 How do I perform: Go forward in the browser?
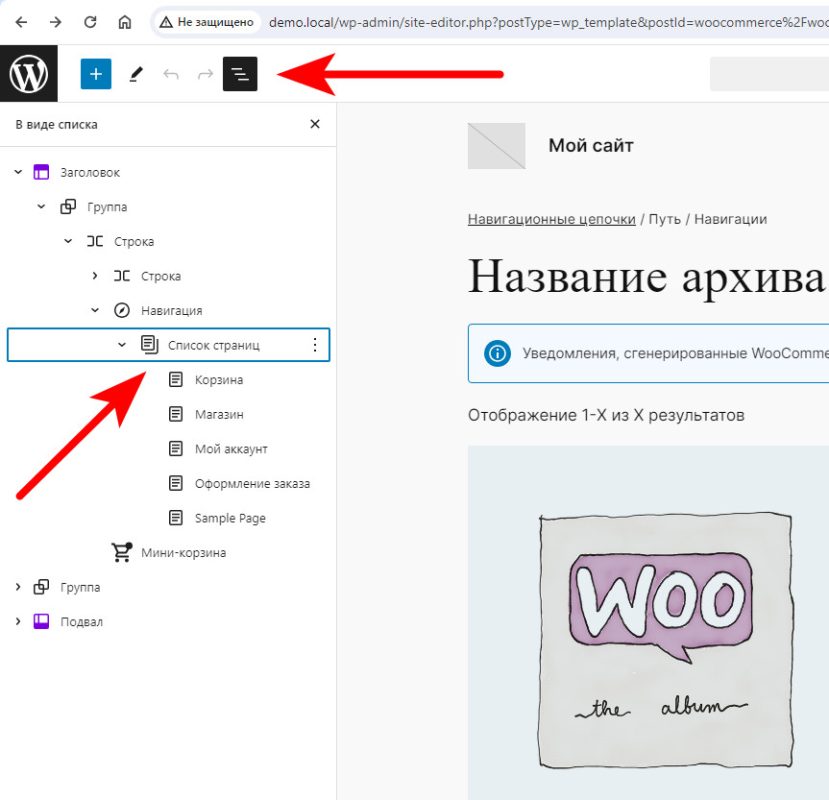[56, 22]
